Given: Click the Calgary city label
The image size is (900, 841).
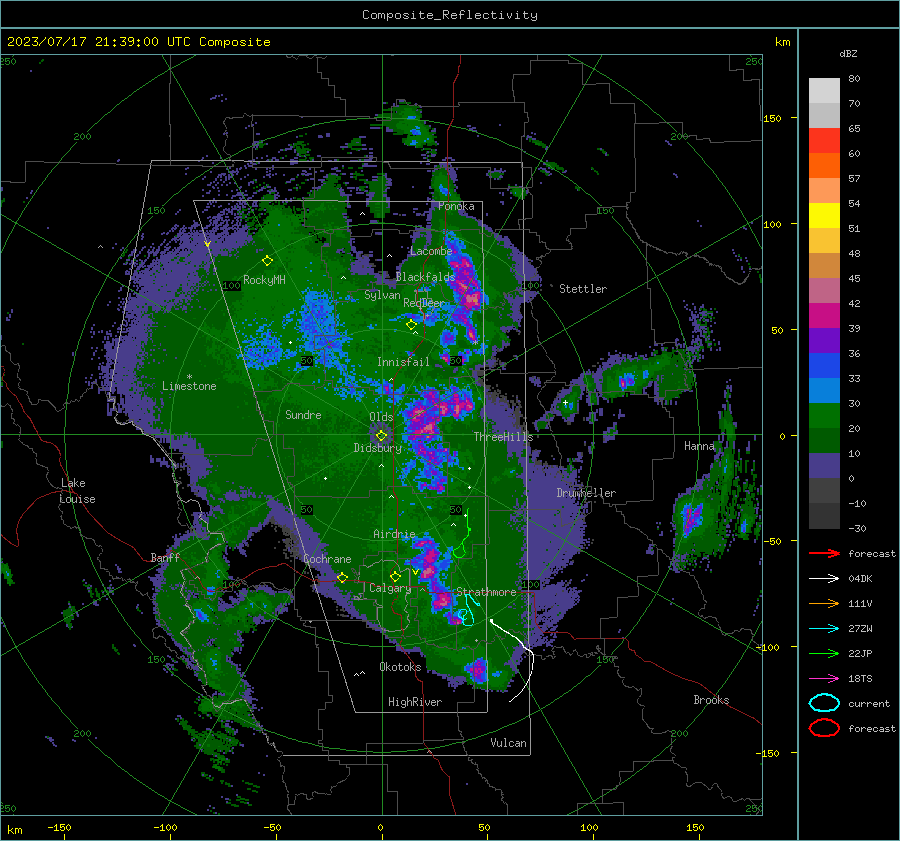Looking at the screenshot, I should 390,588.
